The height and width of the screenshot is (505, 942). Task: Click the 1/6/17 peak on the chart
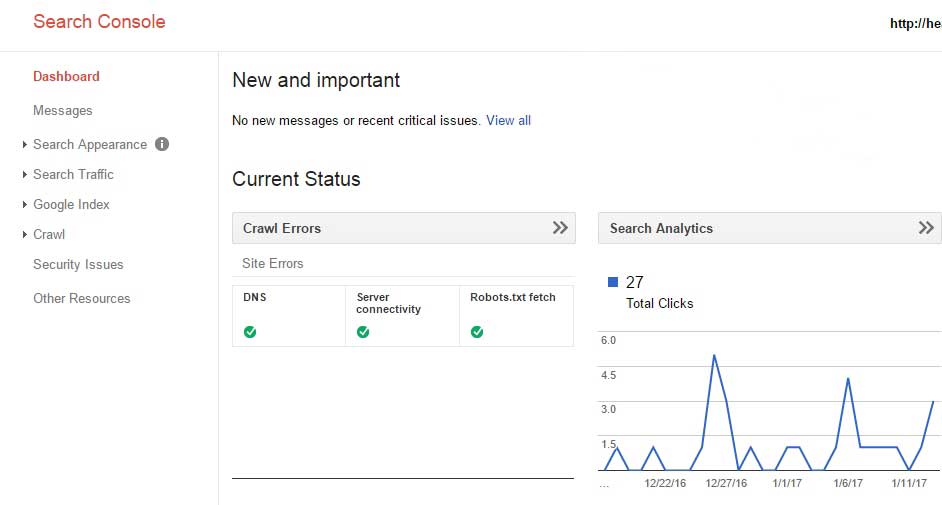click(x=848, y=379)
